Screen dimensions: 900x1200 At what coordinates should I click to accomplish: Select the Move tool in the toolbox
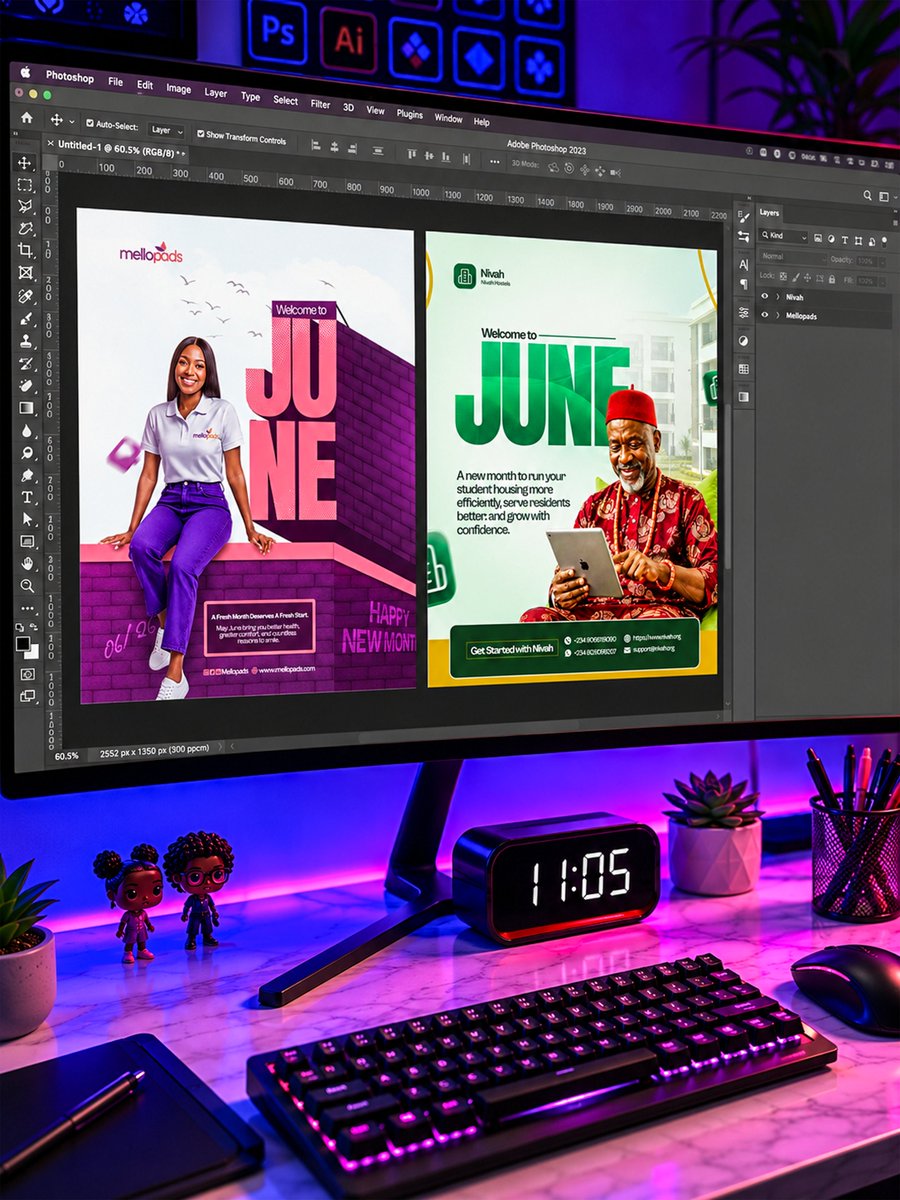click(x=24, y=164)
